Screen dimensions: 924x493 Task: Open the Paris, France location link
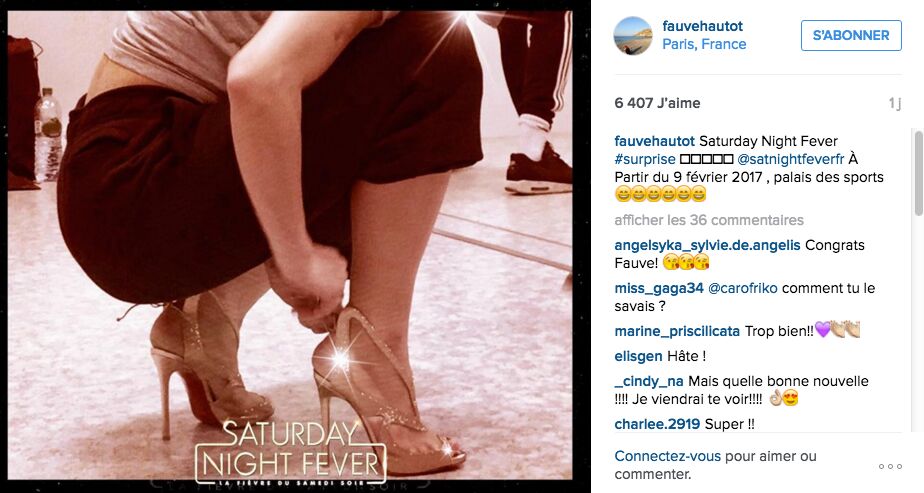click(704, 44)
